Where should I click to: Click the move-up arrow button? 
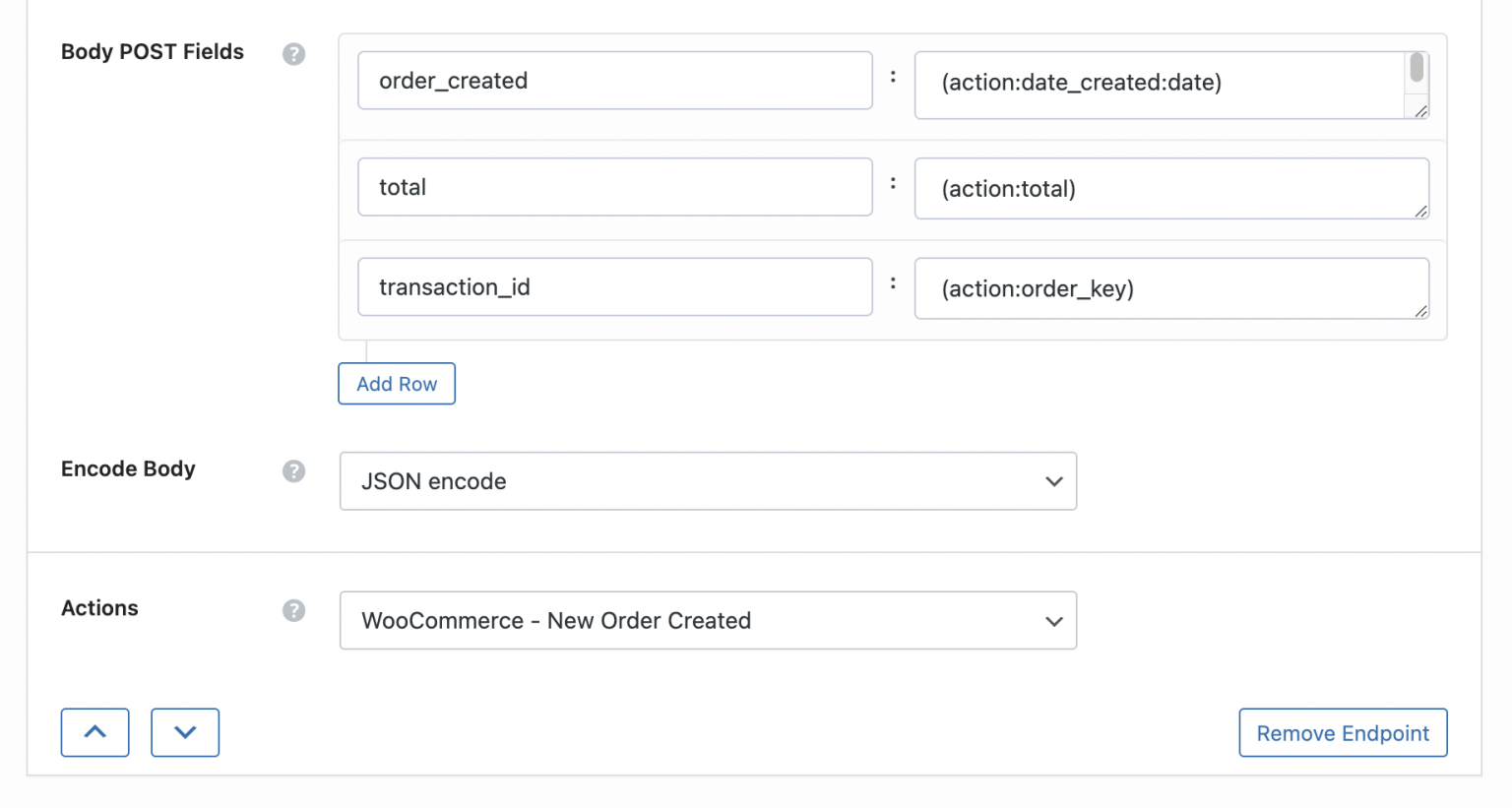pos(94,732)
